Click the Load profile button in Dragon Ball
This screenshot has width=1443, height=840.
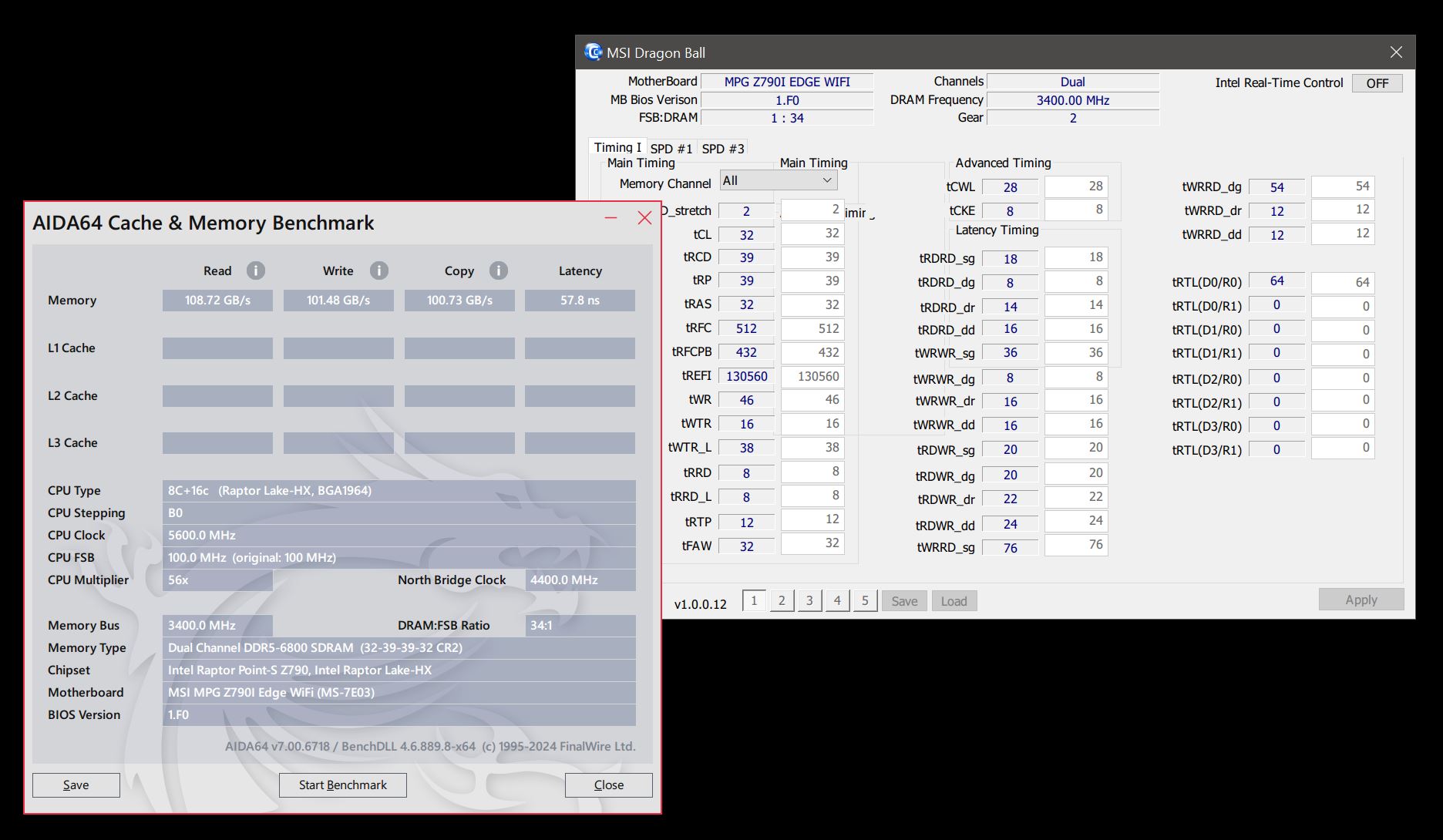pyautogui.click(x=954, y=601)
